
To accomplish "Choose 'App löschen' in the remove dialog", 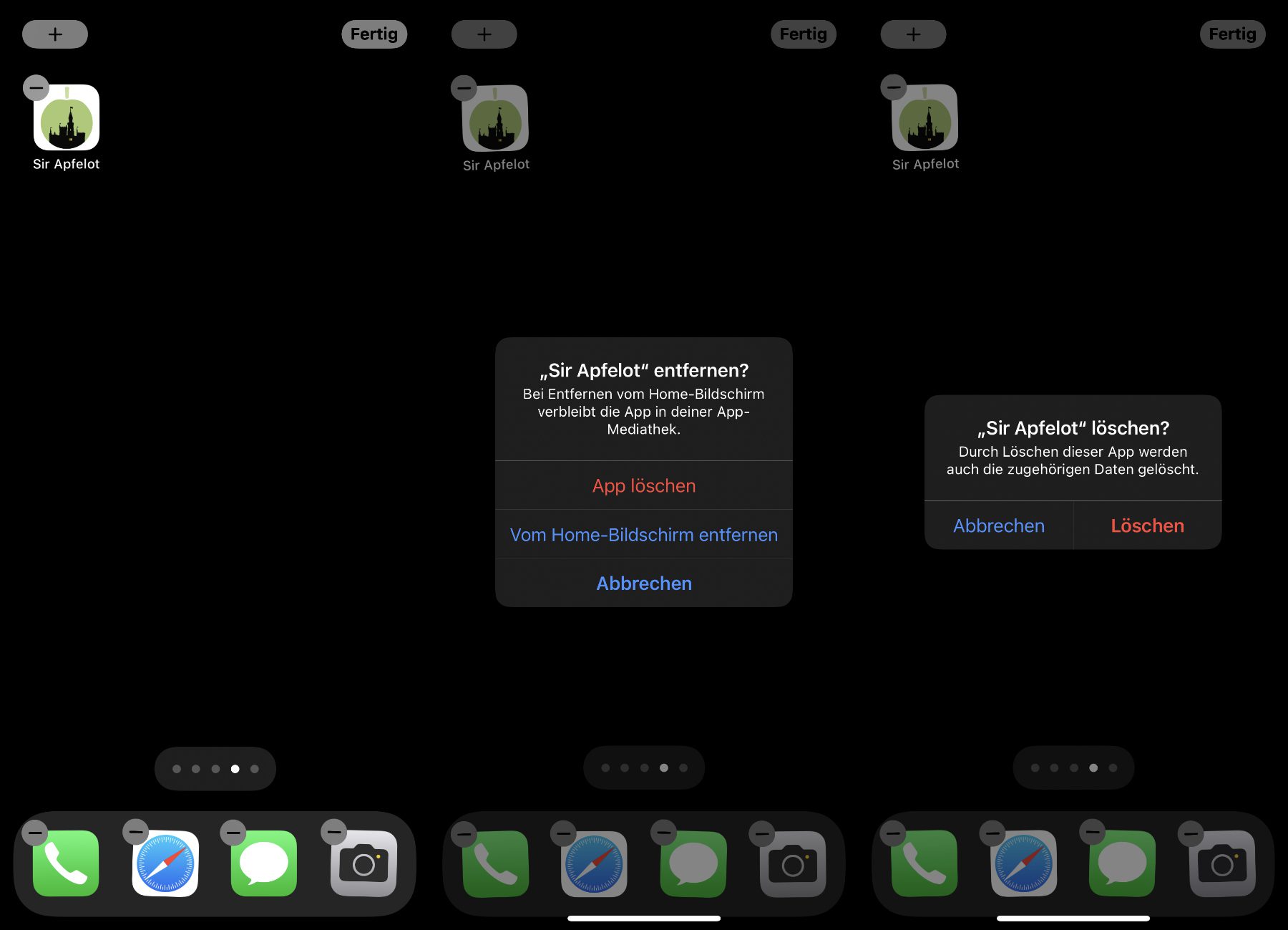I will pyautogui.click(x=643, y=485).
